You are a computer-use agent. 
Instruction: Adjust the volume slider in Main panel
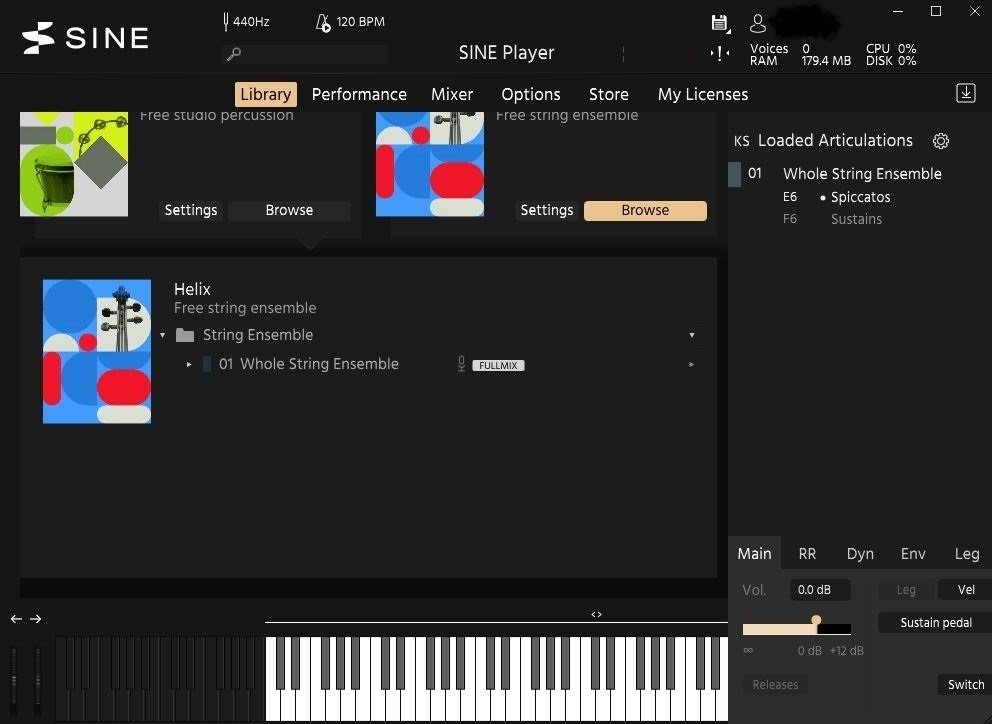(x=816, y=622)
